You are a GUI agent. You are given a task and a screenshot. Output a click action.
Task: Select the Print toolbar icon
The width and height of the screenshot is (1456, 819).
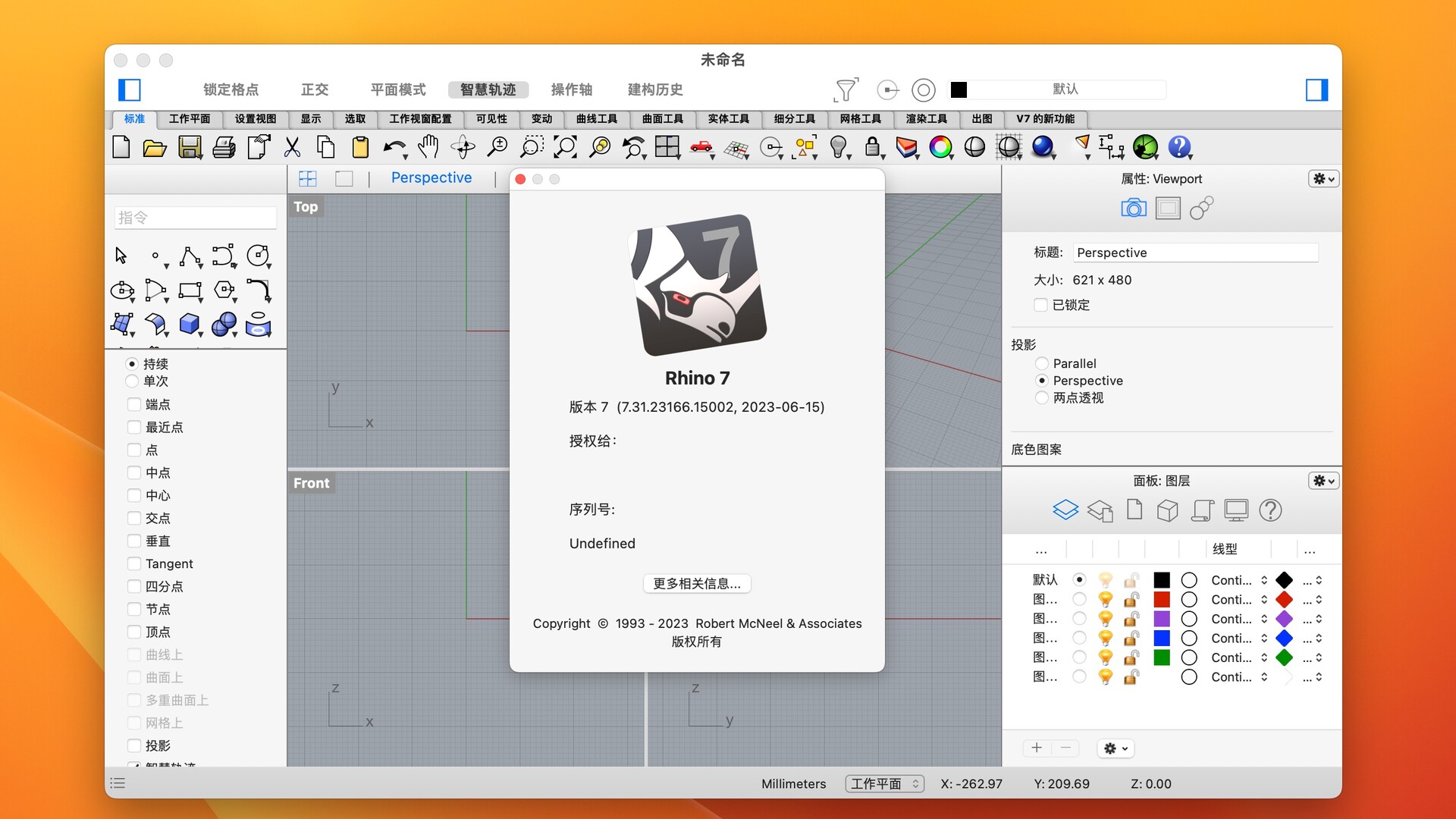[223, 147]
